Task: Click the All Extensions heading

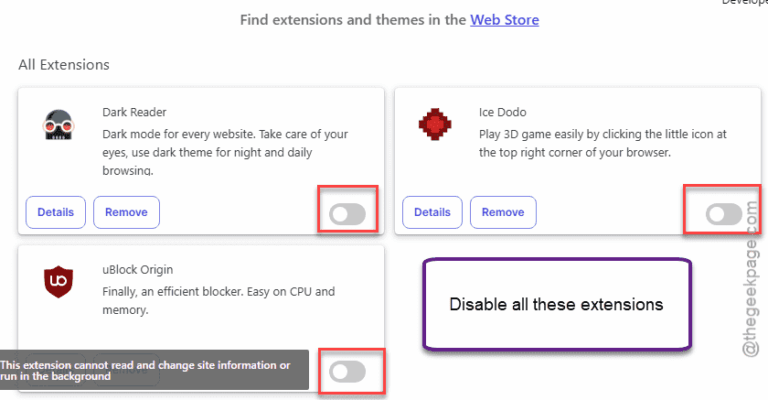Action: point(64,65)
